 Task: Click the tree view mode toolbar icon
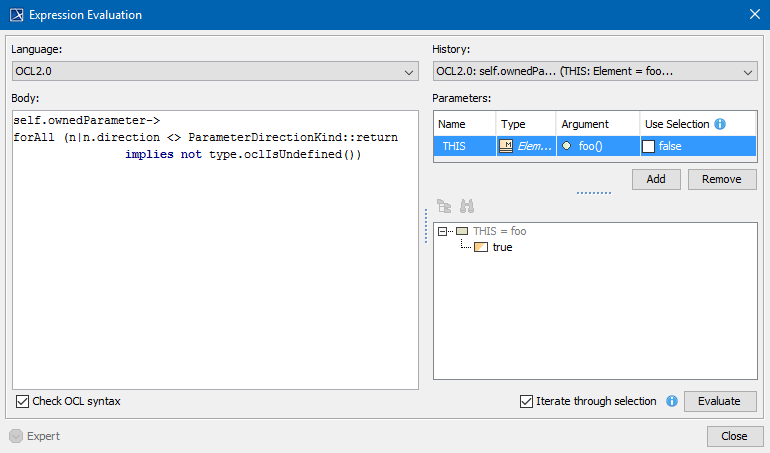tap(444, 206)
